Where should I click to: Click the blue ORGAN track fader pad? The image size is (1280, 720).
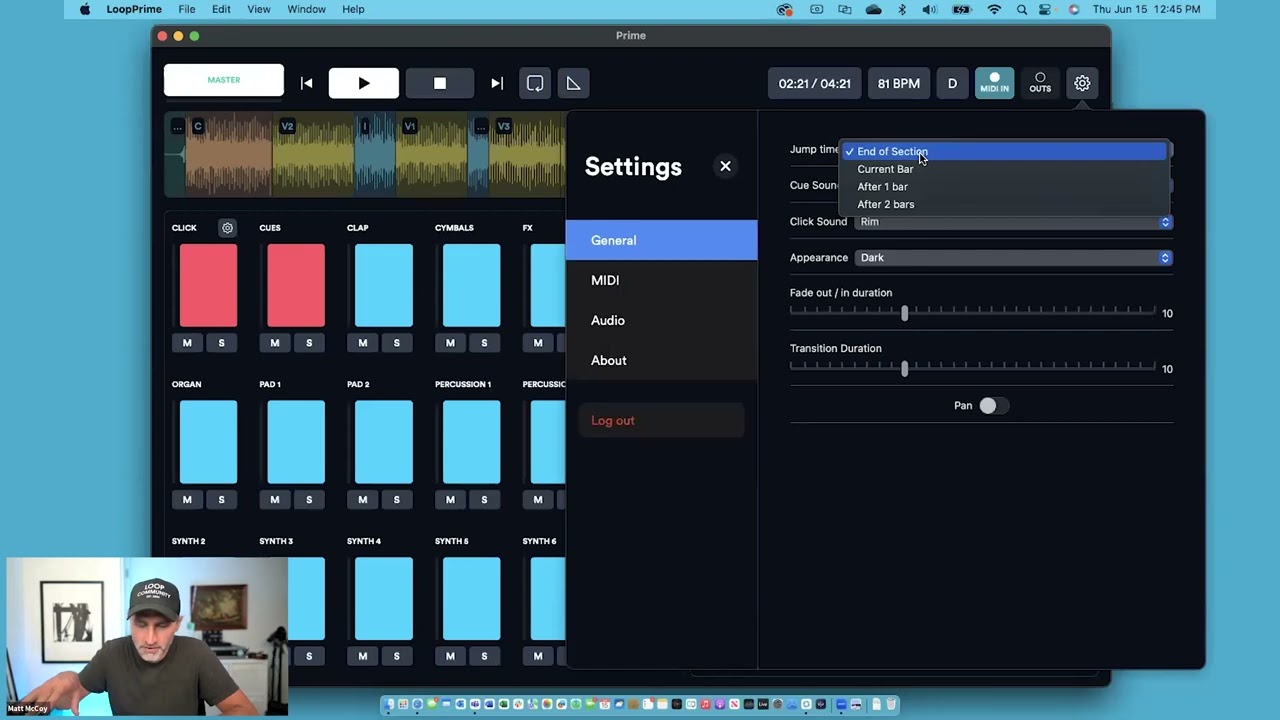coord(209,442)
